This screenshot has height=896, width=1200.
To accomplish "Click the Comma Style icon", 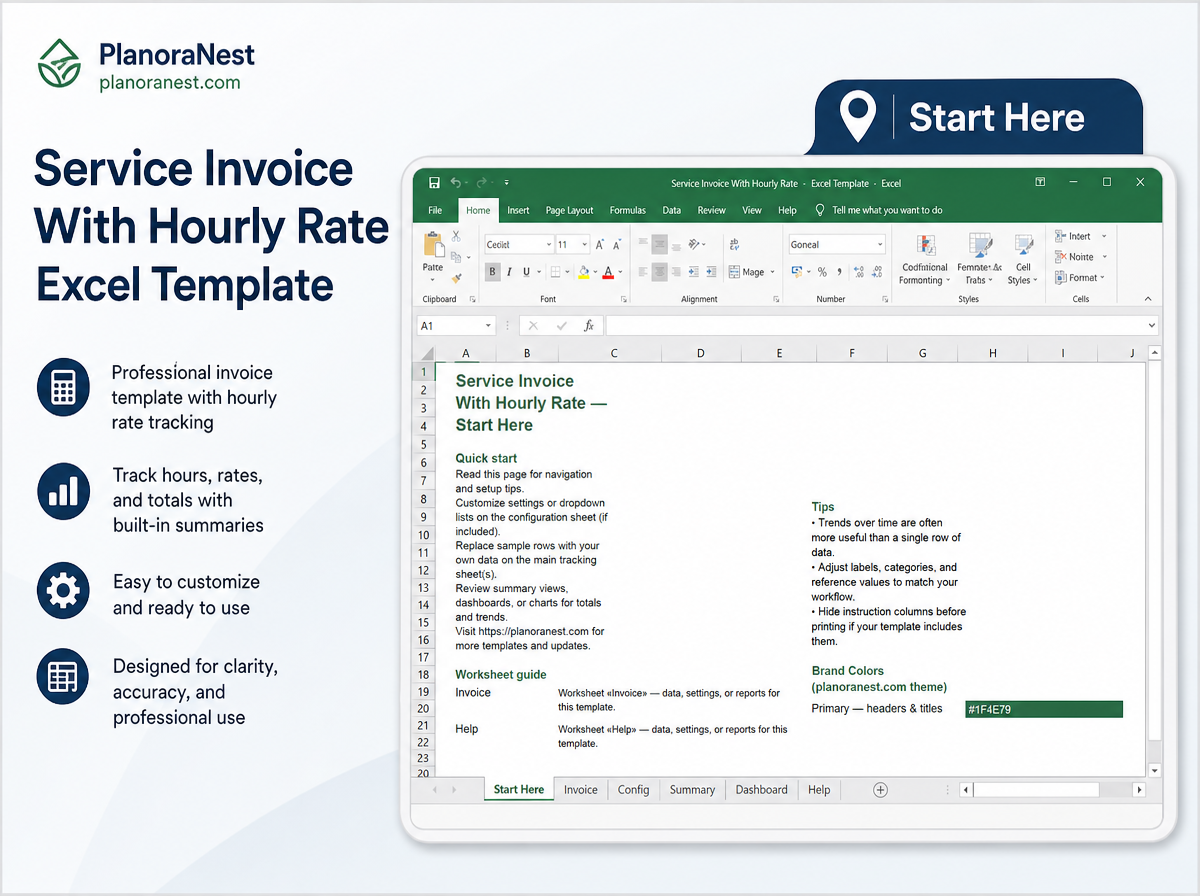I will point(838,271).
